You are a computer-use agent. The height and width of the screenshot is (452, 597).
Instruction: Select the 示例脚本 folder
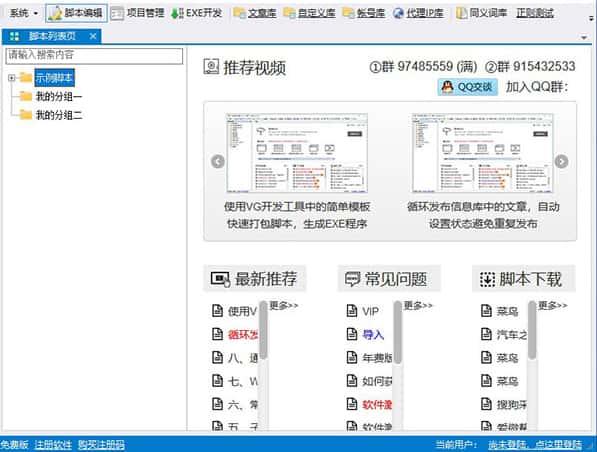click(x=54, y=78)
